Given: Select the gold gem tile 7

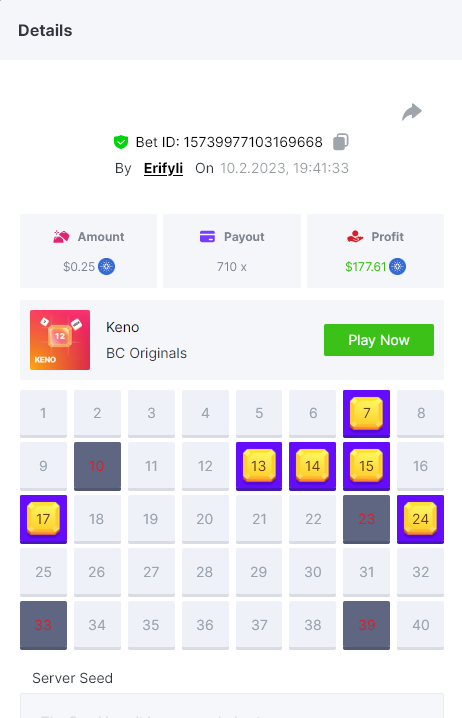Looking at the screenshot, I should pyautogui.click(x=366, y=413).
